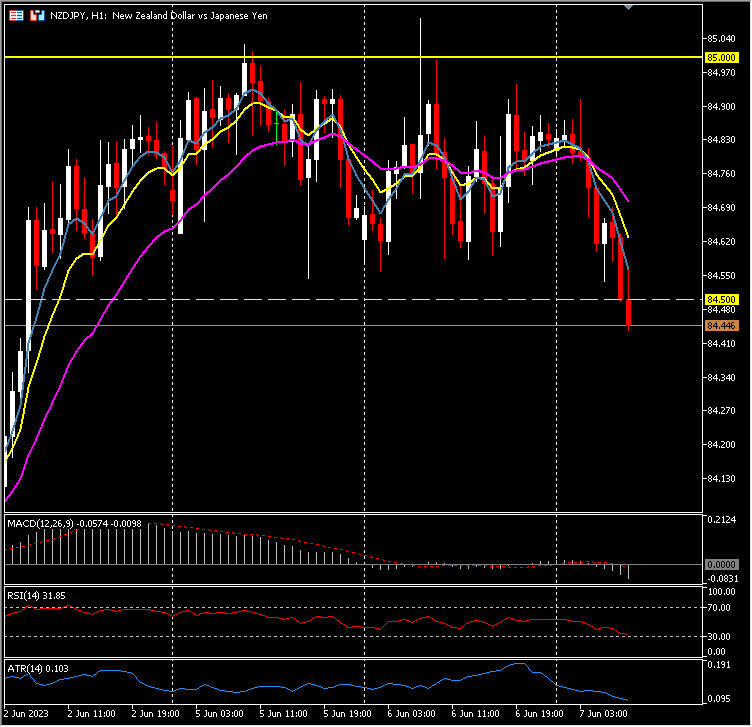Viewport: 752px width, 727px height.
Task: Click the last red candle on chart
Action: pos(629,313)
